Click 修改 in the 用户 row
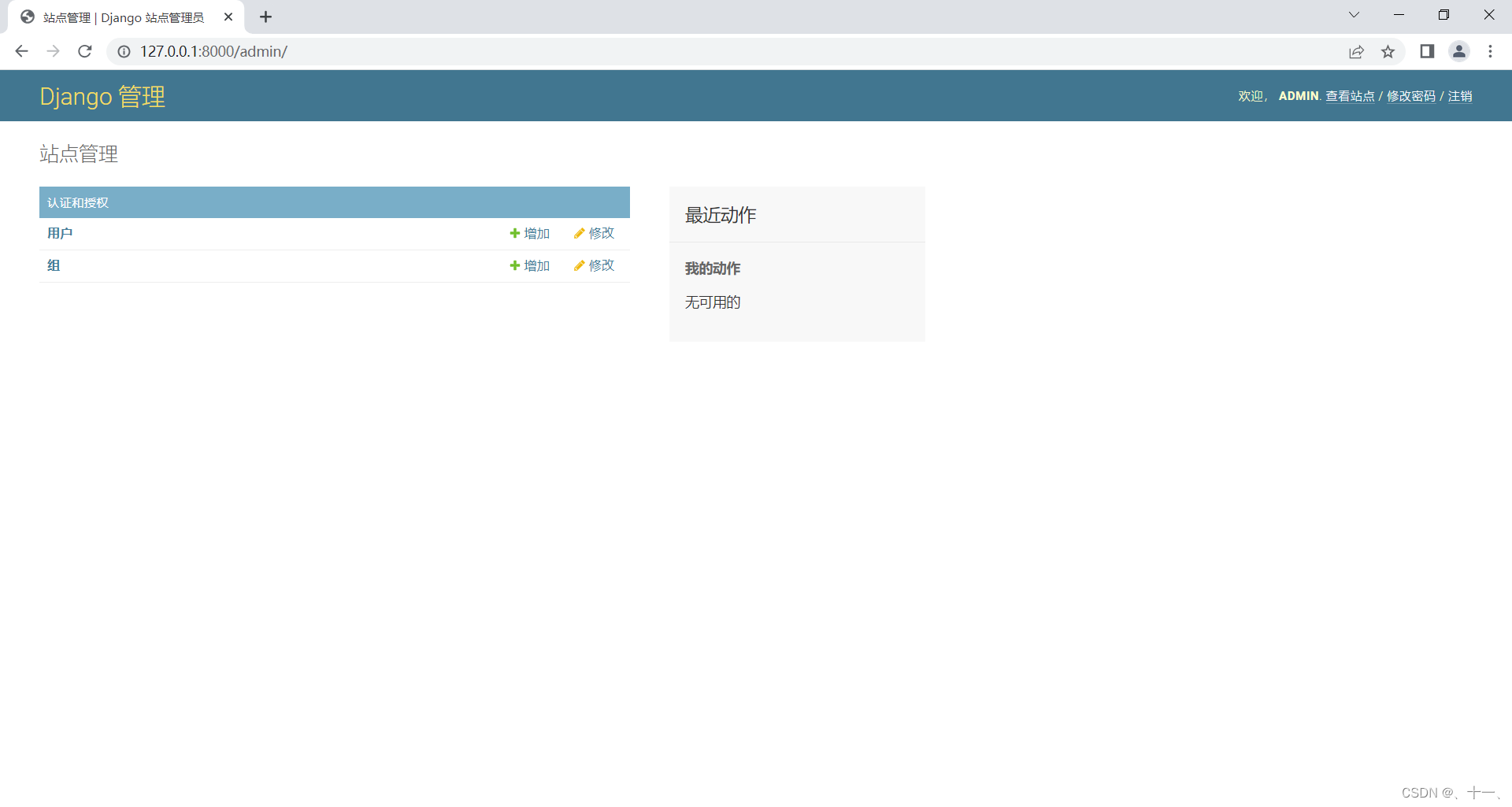 tap(595, 233)
